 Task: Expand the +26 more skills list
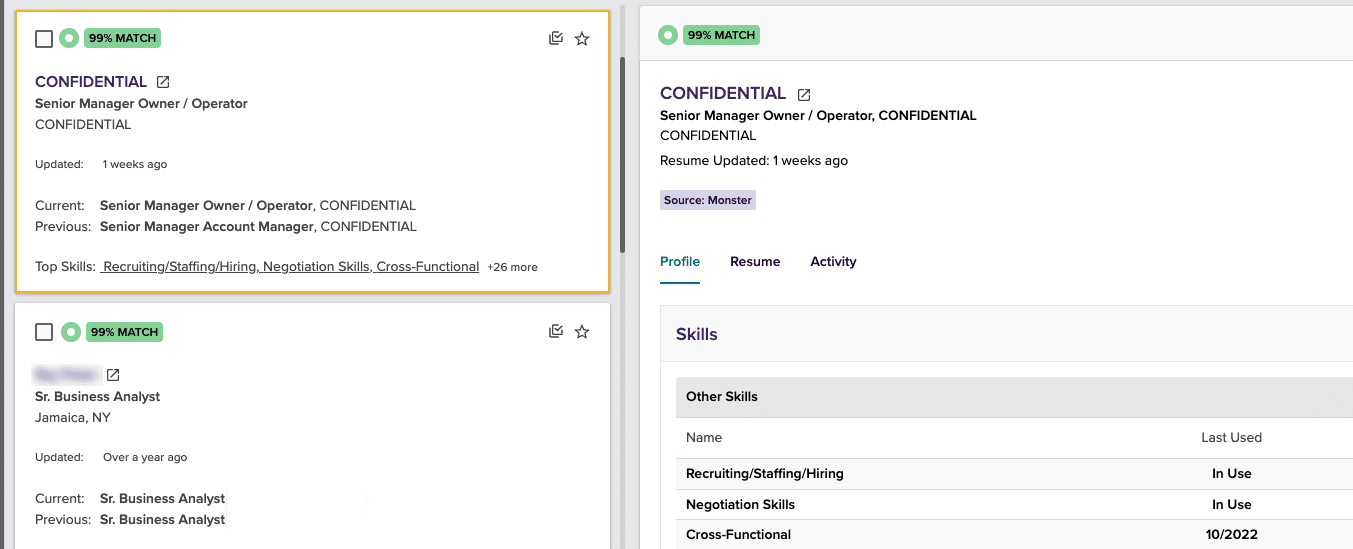pos(512,267)
